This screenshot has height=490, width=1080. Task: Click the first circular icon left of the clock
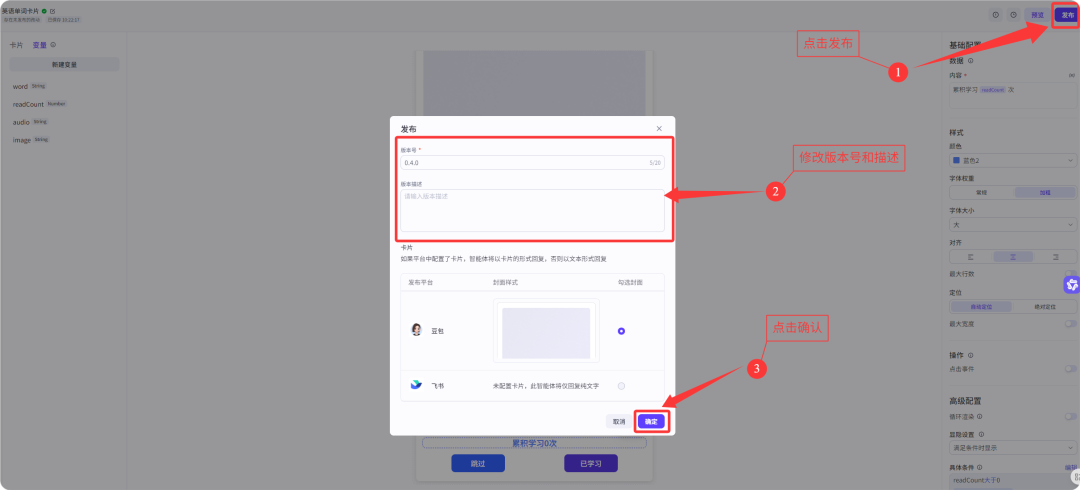(995, 14)
